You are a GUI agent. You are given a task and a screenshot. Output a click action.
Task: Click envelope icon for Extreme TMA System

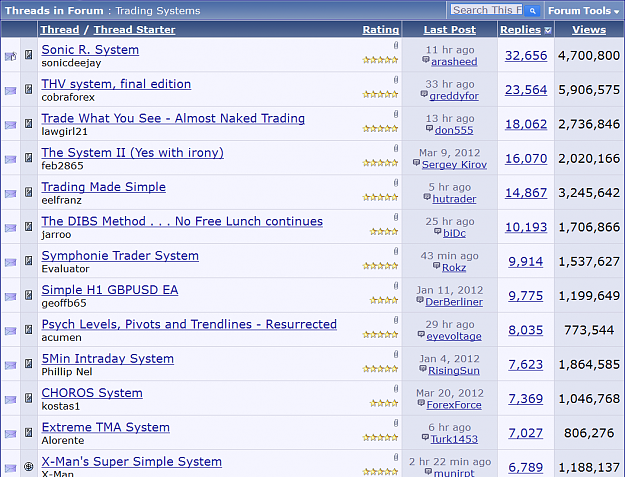[11, 434]
